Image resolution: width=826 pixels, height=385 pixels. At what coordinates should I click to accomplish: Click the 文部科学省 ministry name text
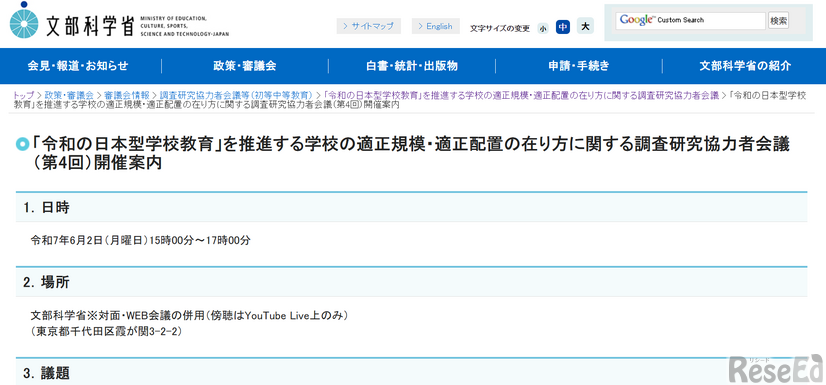91,25
